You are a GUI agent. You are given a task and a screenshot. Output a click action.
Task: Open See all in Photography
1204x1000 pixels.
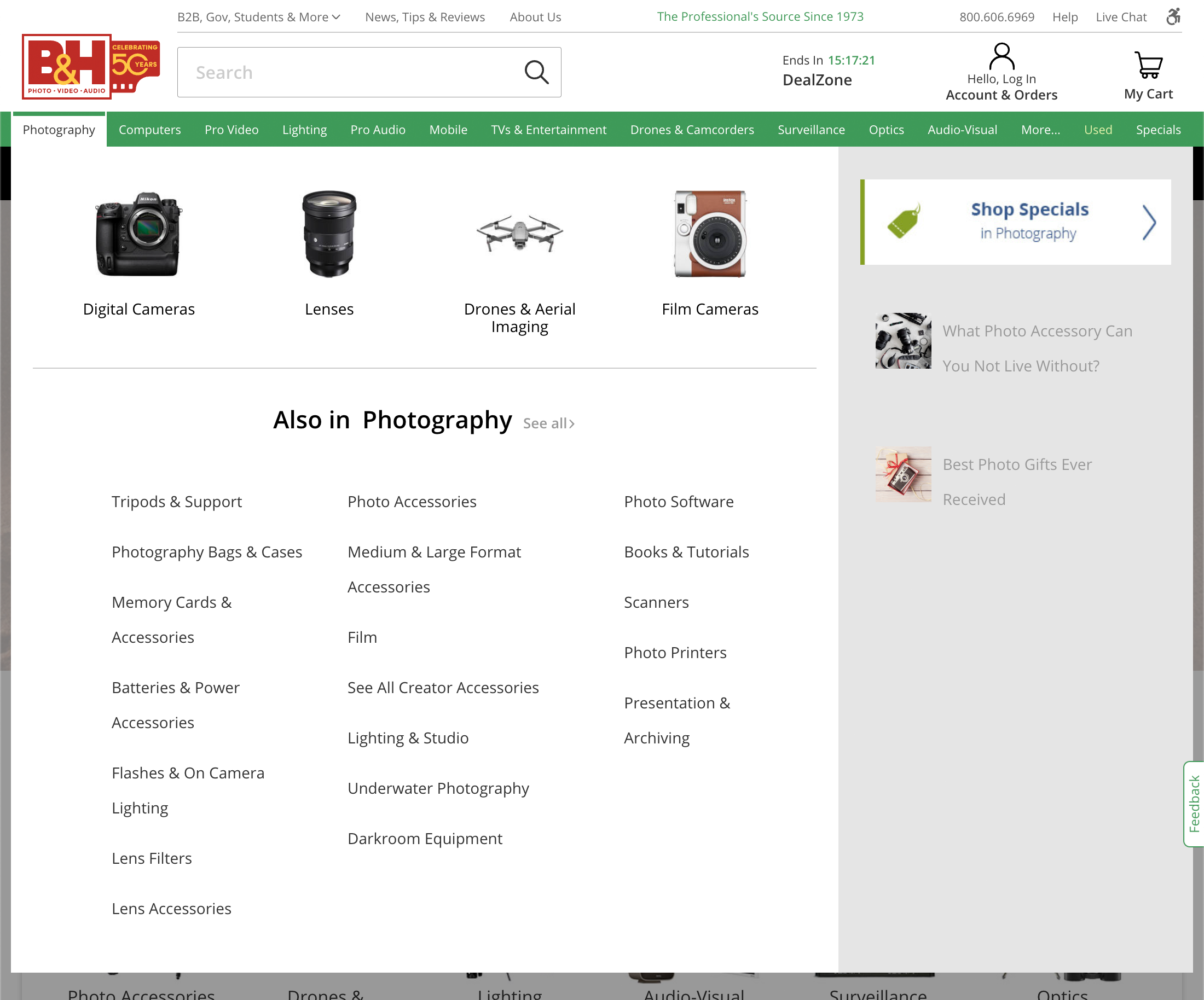tap(547, 423)
